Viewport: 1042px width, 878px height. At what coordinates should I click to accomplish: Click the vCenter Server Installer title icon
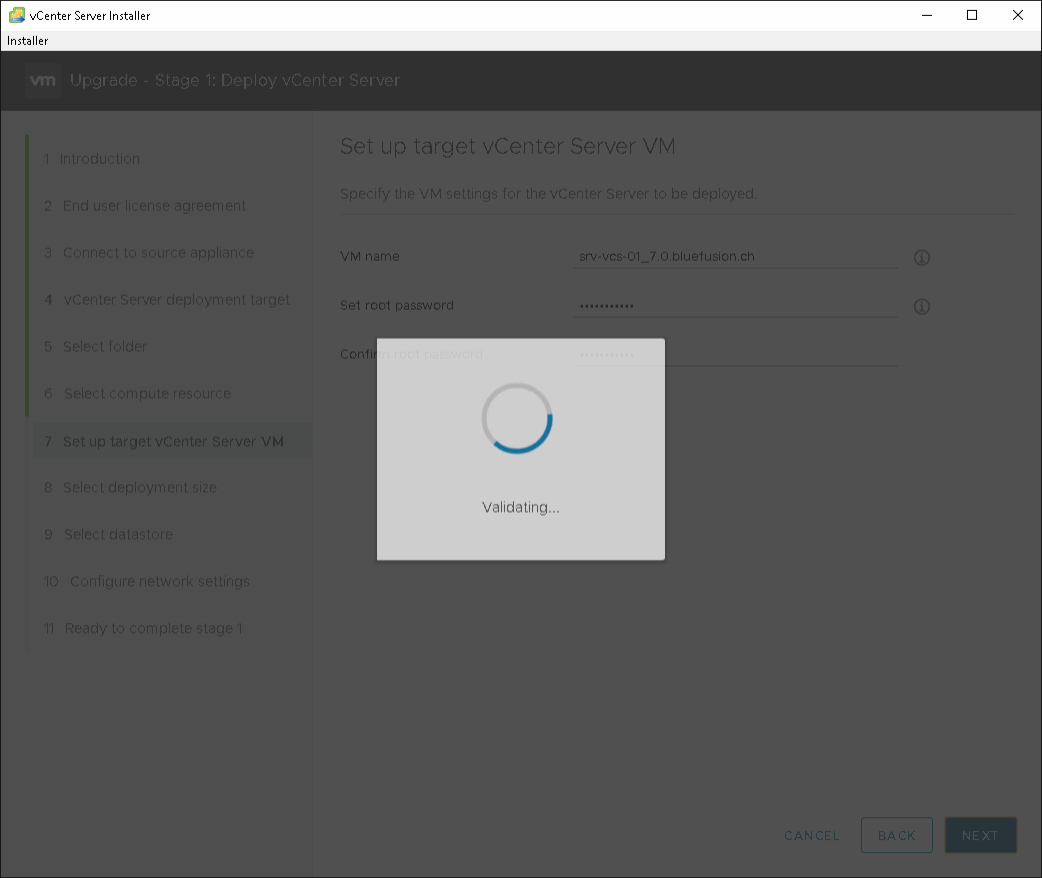(x=16, y=15)
